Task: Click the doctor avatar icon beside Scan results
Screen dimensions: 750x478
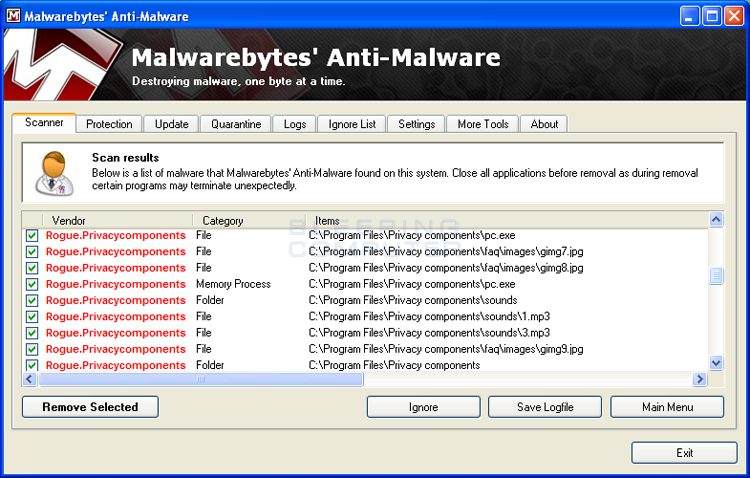Action: pyautogui.click(x=55, y=173)
